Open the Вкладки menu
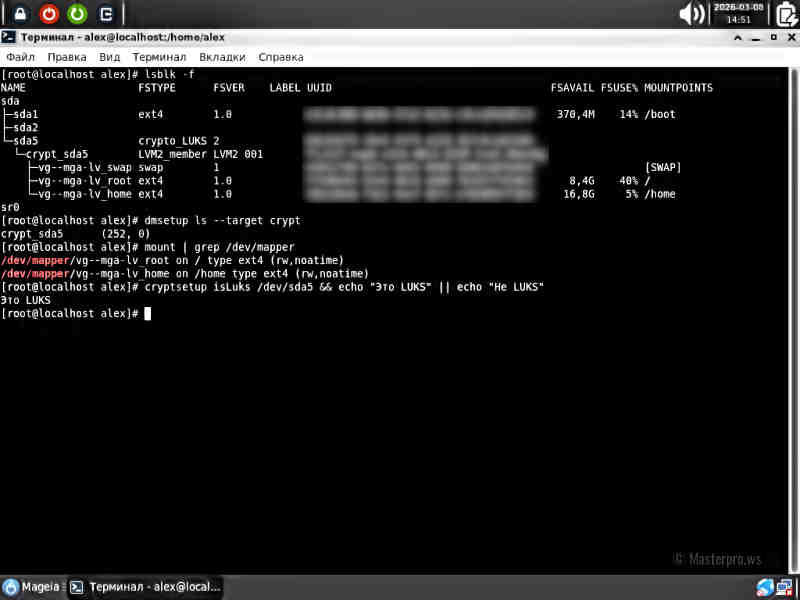 coord(222,58)
